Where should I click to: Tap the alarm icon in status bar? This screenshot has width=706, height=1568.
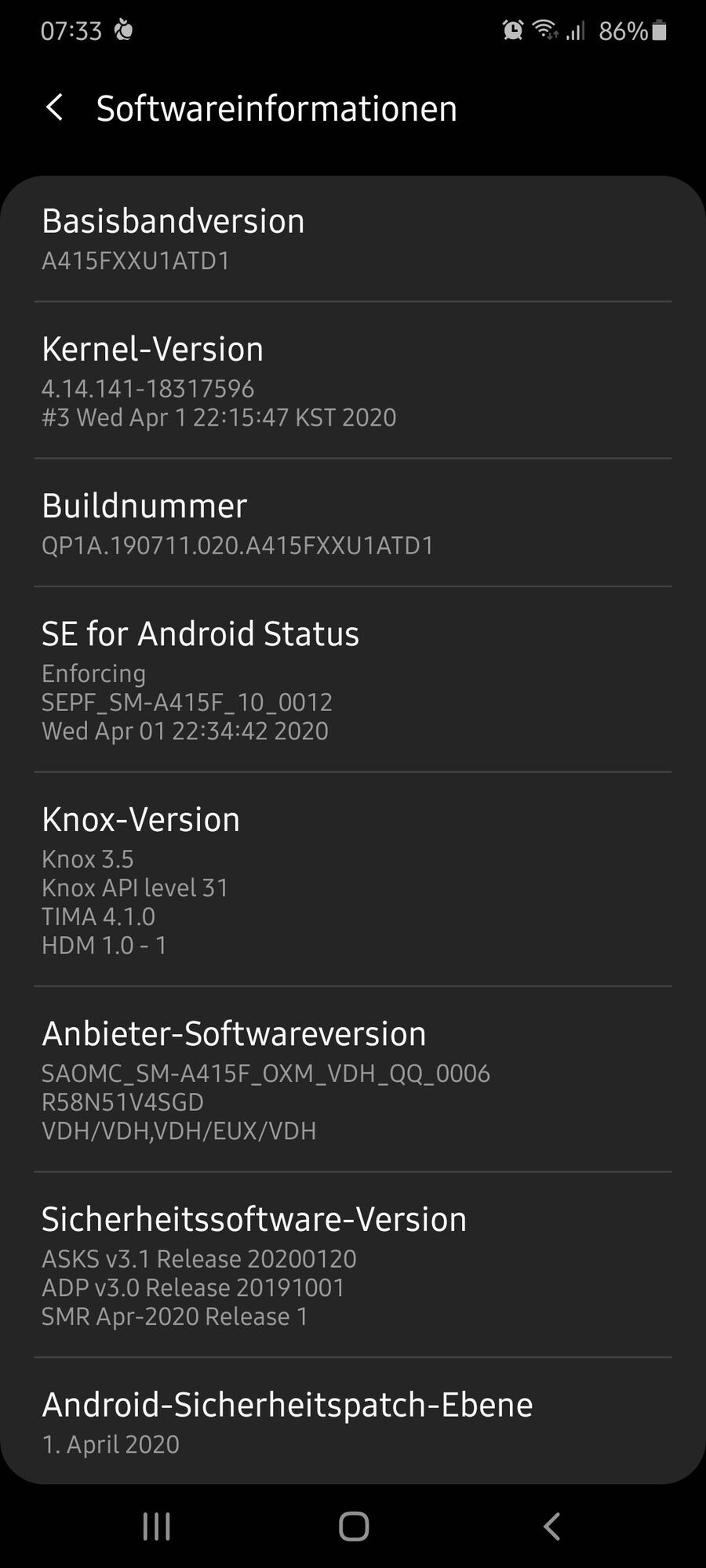[512, 31]
